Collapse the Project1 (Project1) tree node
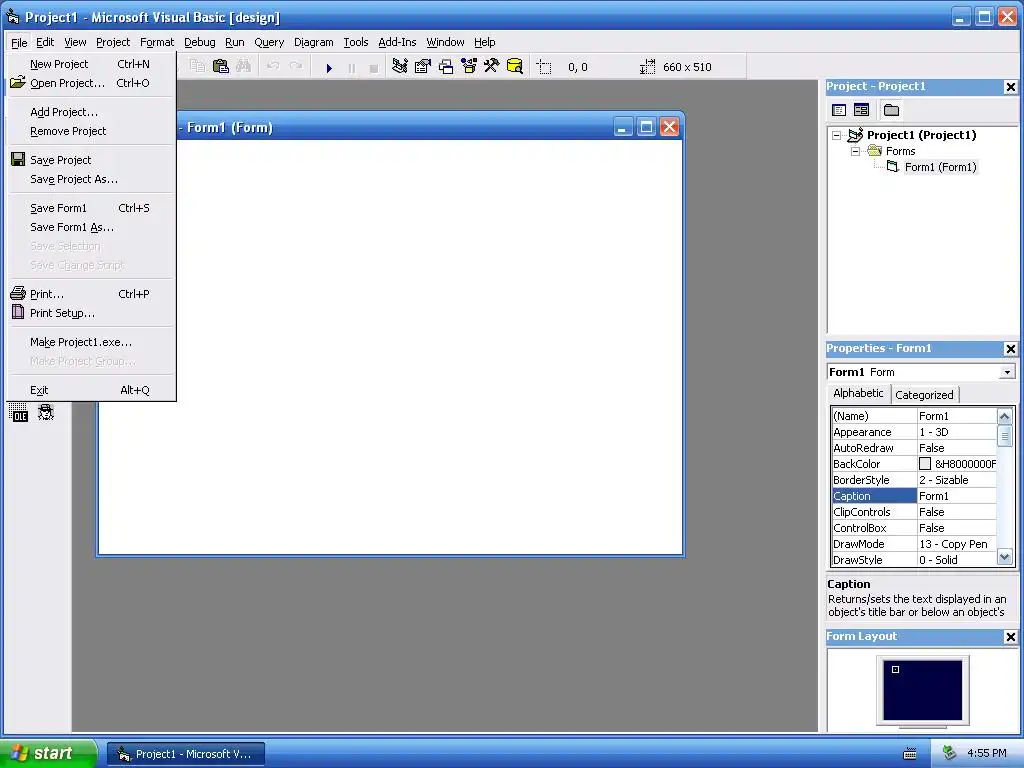 coord(837,135)
